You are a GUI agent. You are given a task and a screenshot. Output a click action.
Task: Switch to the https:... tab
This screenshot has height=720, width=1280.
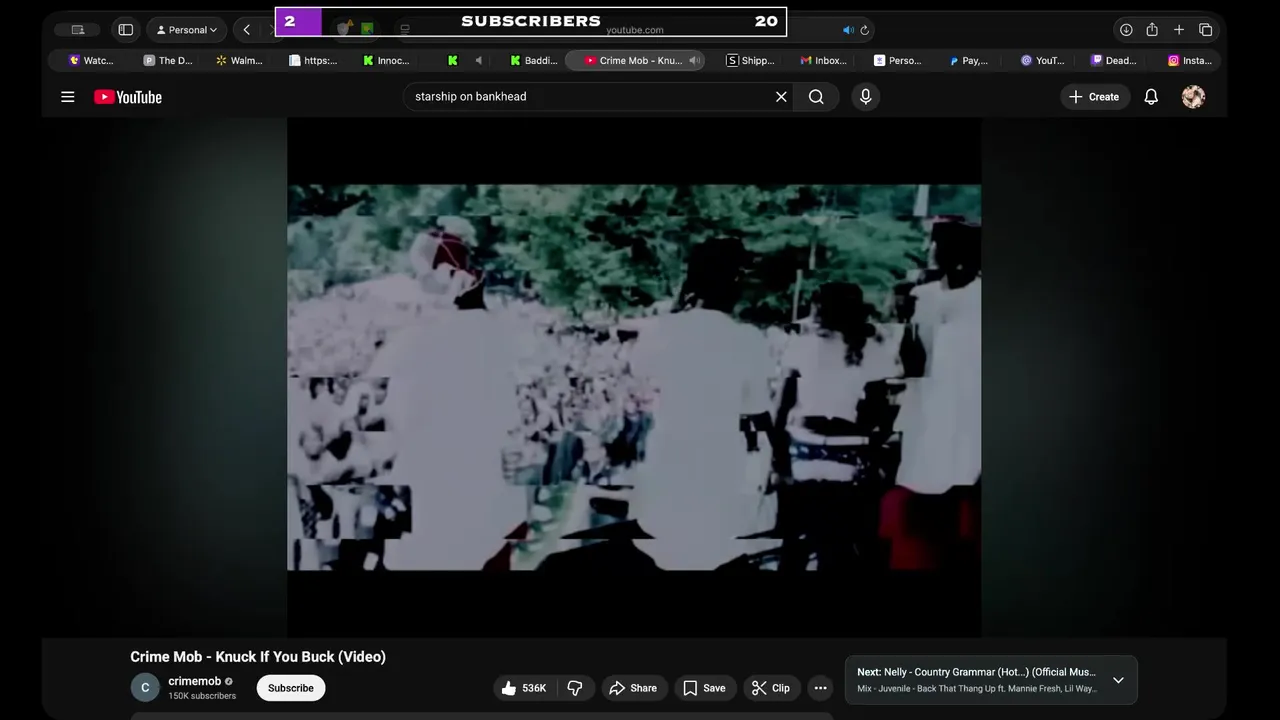313,61
